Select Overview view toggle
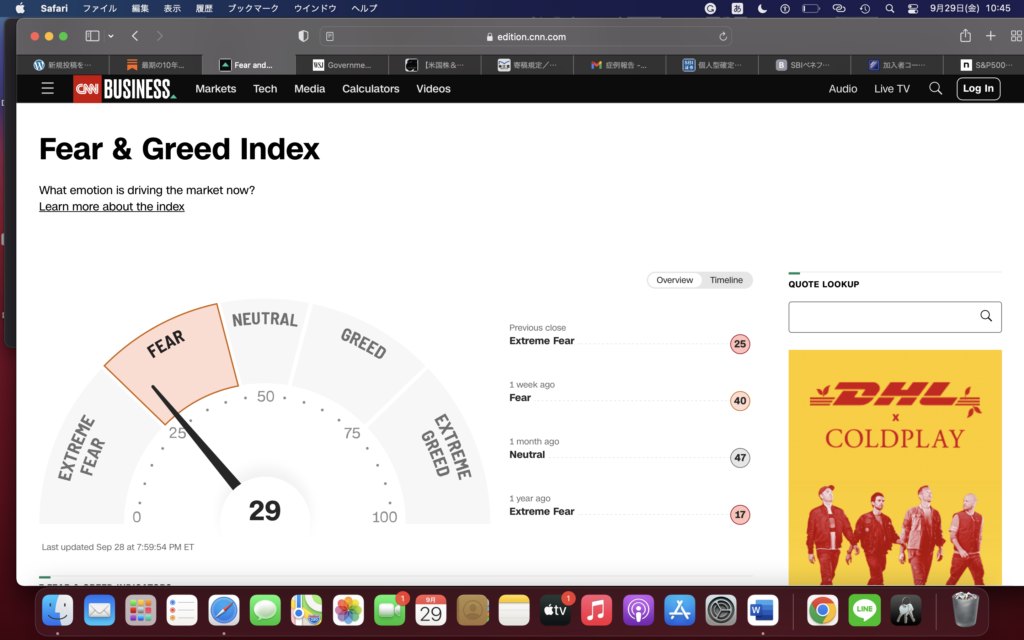Image resolution: width=1024 pixels, height=640 pixels. pyautogui.click(x=674, y=280)
